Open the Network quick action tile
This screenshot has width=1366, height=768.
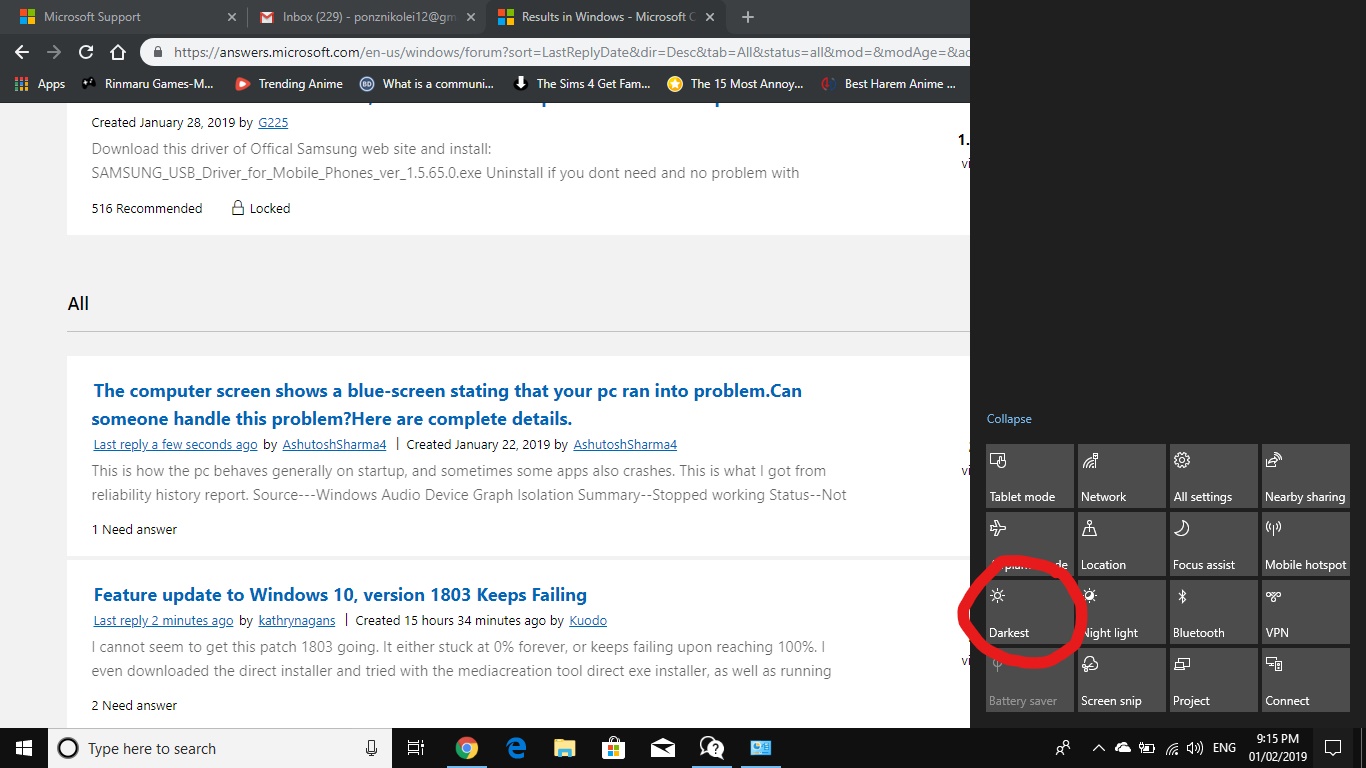[1122, 476]
